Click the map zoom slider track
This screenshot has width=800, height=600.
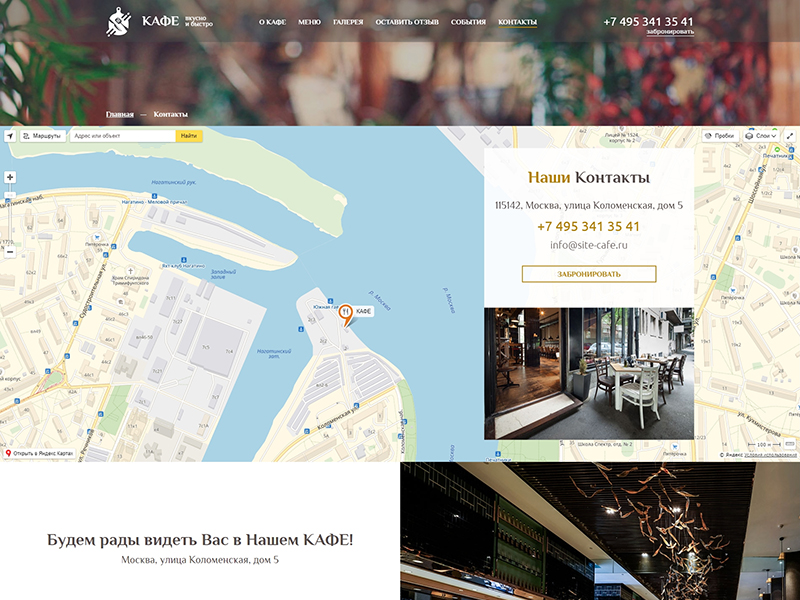point(10,214)
